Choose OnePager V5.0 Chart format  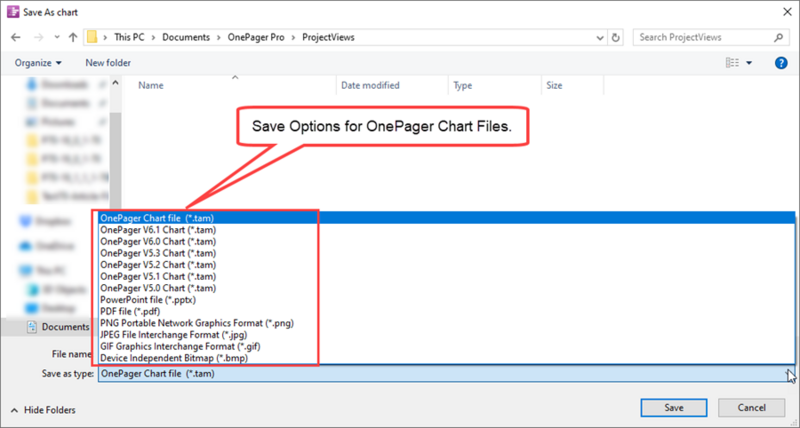pos(446,288)
